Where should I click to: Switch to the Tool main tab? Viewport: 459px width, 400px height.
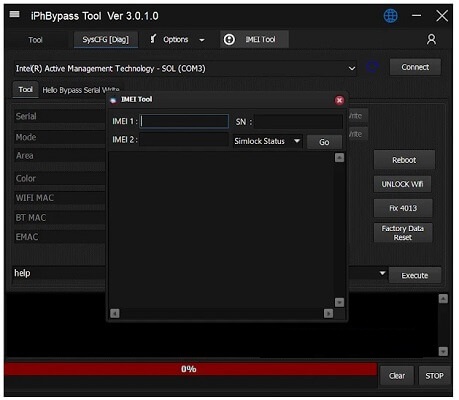click(x=35, y=40)
